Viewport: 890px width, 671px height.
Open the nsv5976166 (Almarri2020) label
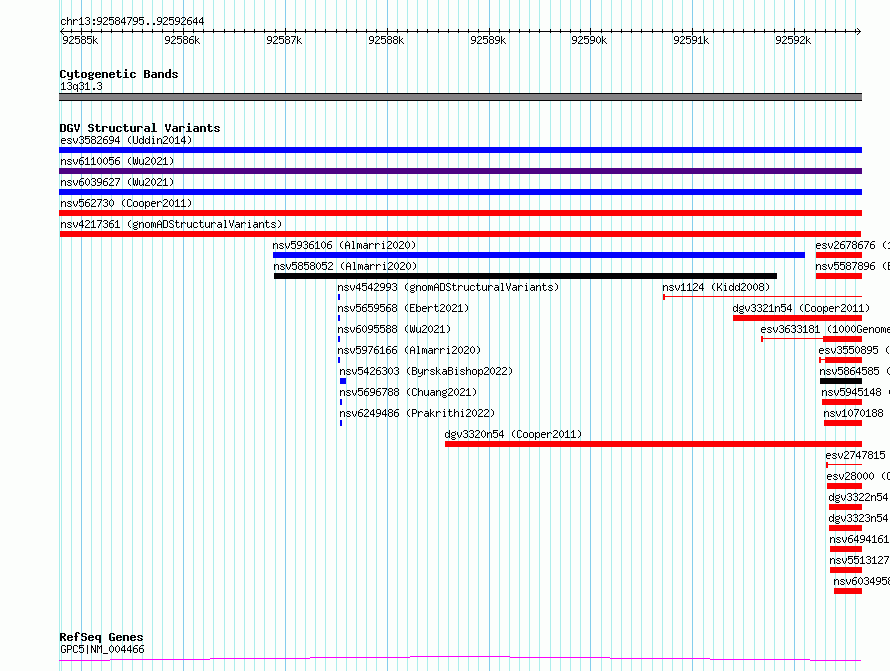(409, 350)
